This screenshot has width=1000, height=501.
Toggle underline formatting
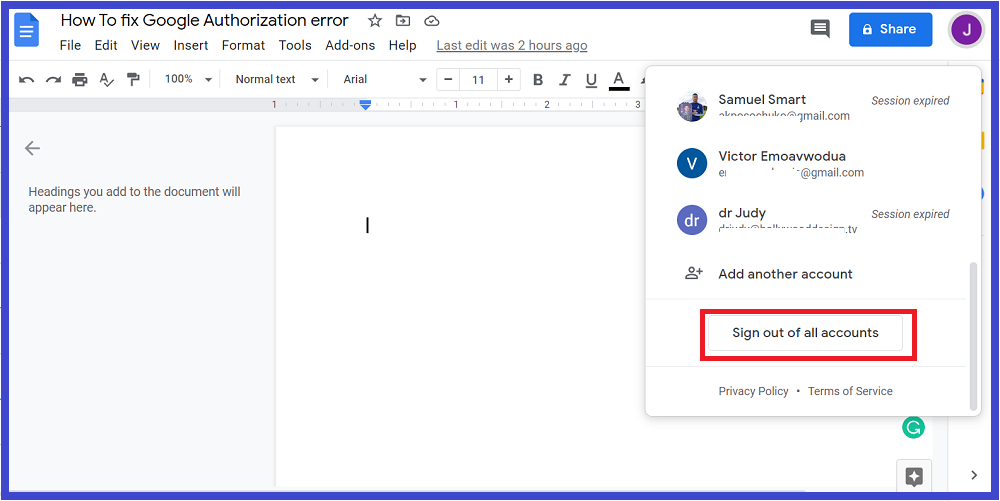pos(591,80)
